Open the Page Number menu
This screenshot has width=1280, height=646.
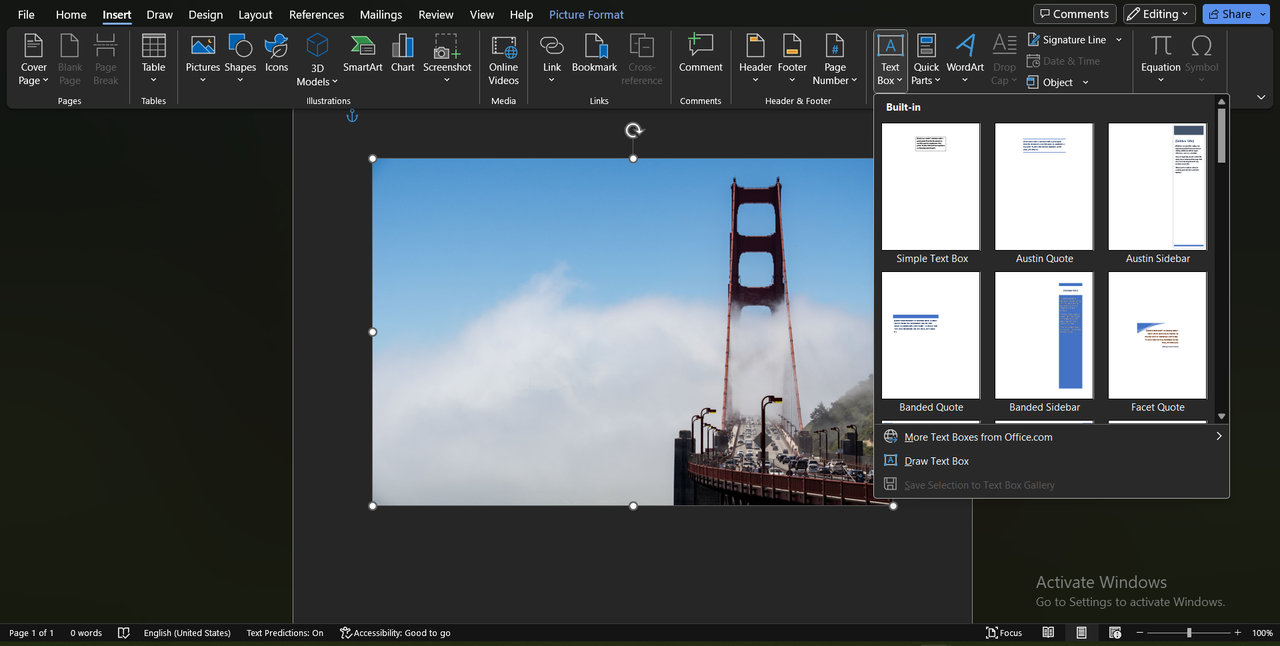coord(835,60)
